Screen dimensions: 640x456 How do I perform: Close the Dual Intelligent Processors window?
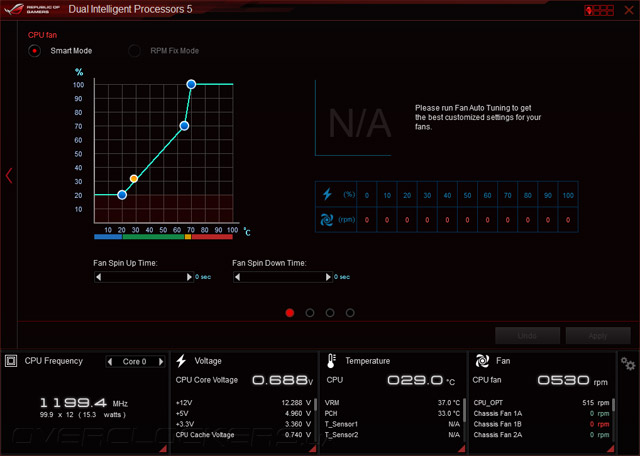tap(629, 10)
